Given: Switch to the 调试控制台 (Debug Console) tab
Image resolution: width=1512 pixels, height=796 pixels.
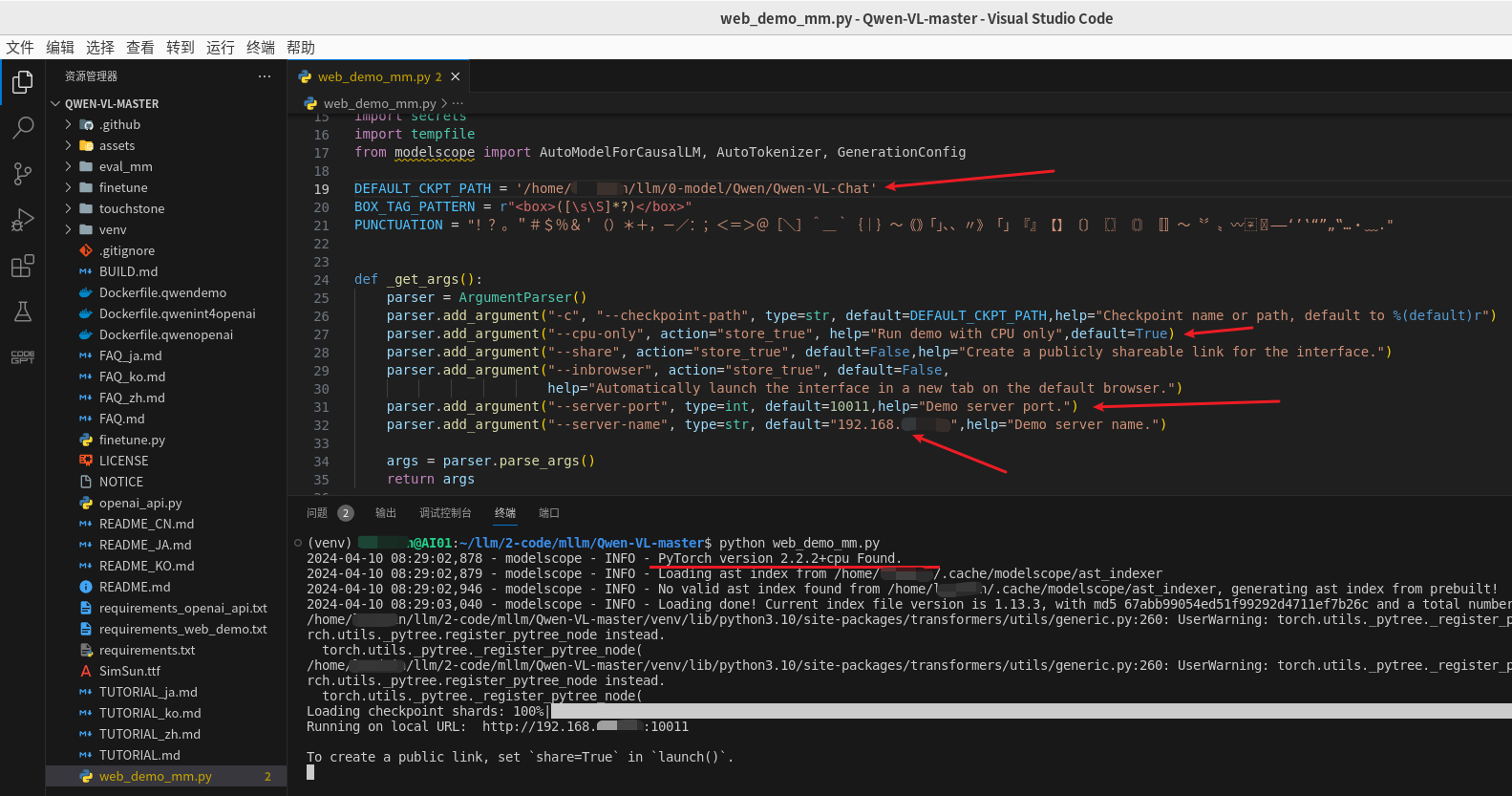Looking at the screenshot, I should pyautogui.click(x=445, y=513).
